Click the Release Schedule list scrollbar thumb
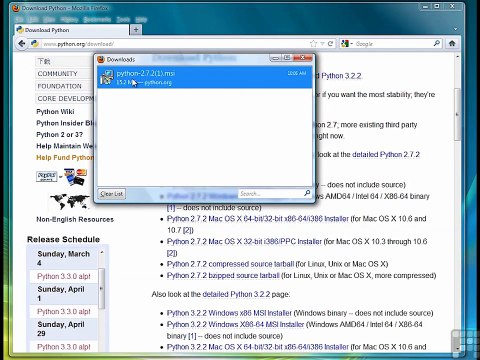The height and width of the screenshot is (360, 480). coord(101,288)
